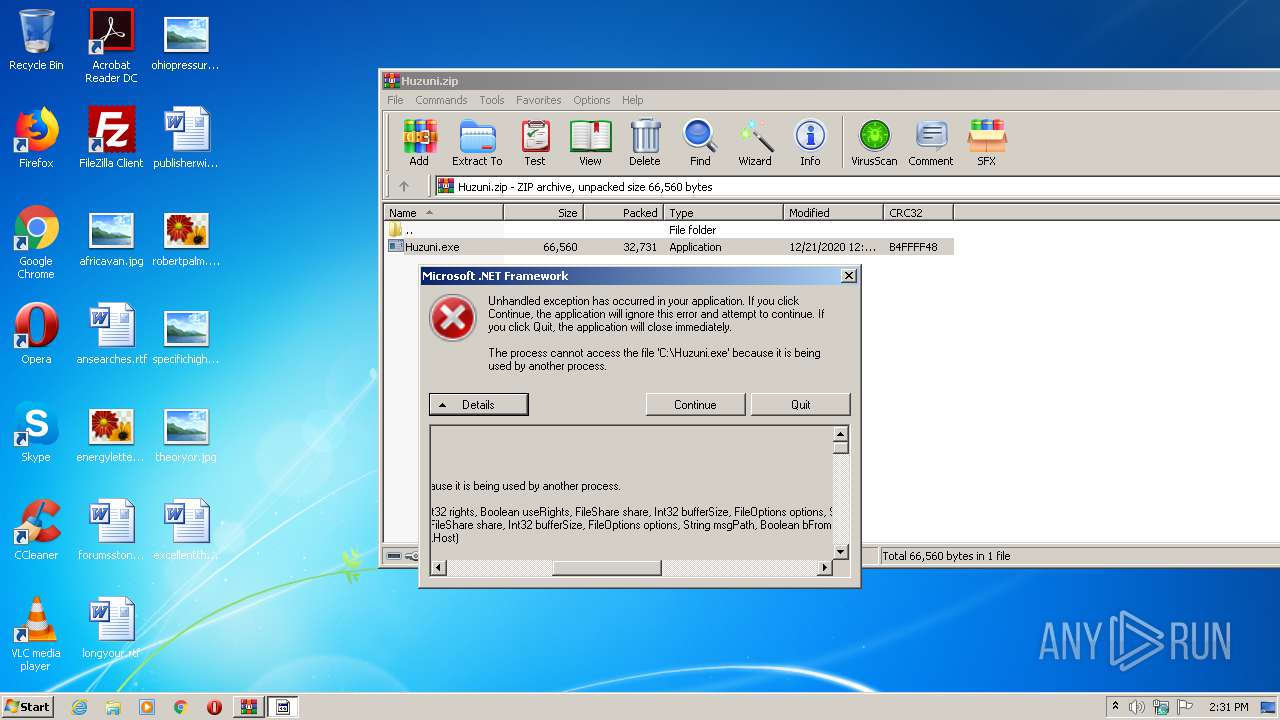Sort by CRC32 column header
1280x720 pixels.
tap(919, 212)
